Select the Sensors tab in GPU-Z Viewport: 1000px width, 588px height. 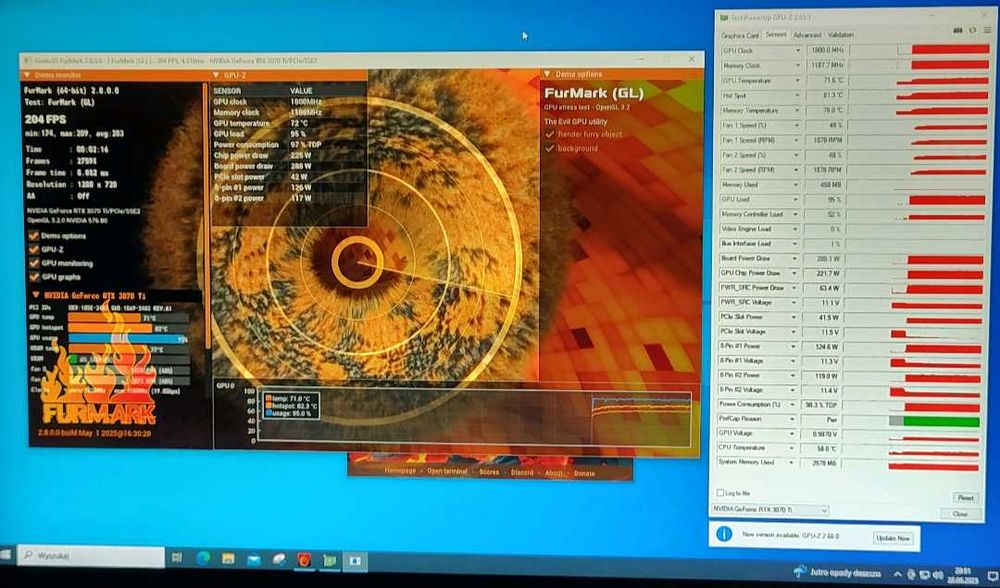click(776, 34)
